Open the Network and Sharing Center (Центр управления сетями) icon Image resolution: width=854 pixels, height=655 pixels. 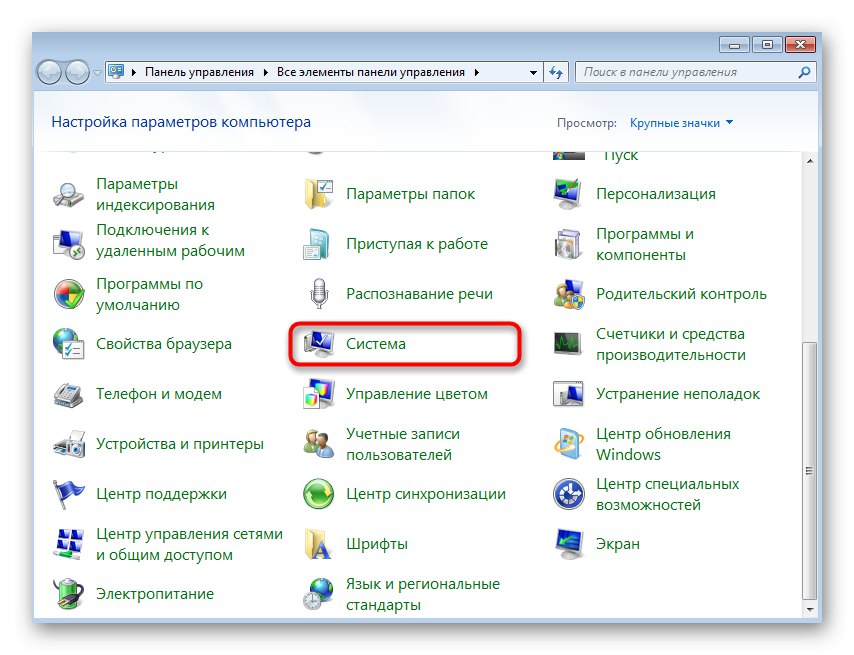click(x=69, y=544)
